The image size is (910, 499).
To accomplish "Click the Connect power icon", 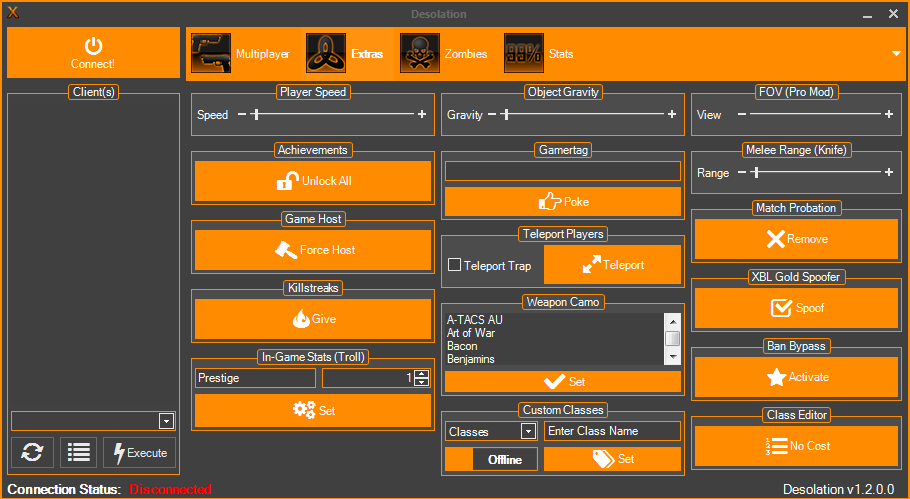I will pos(93,46).
